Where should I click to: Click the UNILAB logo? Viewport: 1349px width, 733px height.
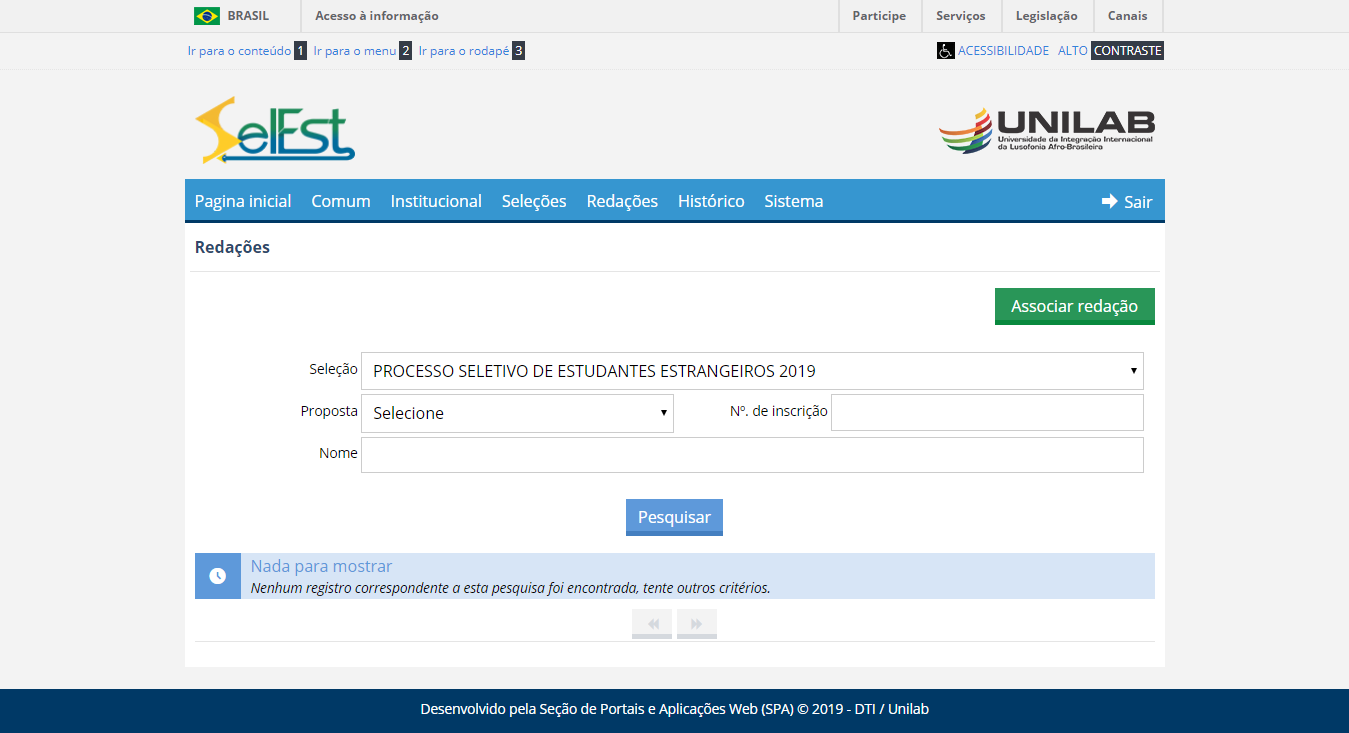(x=1044, y=130)
